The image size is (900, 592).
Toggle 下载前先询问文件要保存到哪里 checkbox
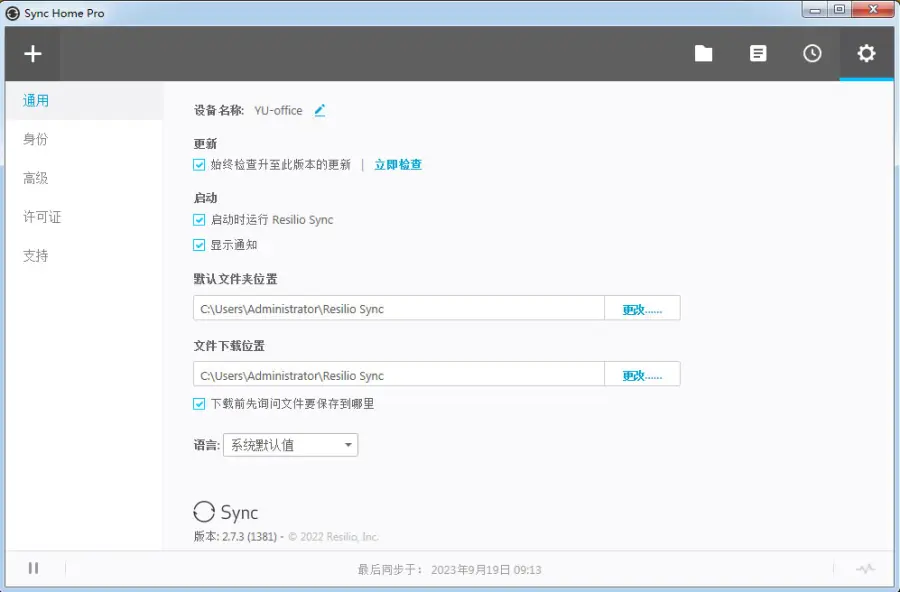point(199,404)
